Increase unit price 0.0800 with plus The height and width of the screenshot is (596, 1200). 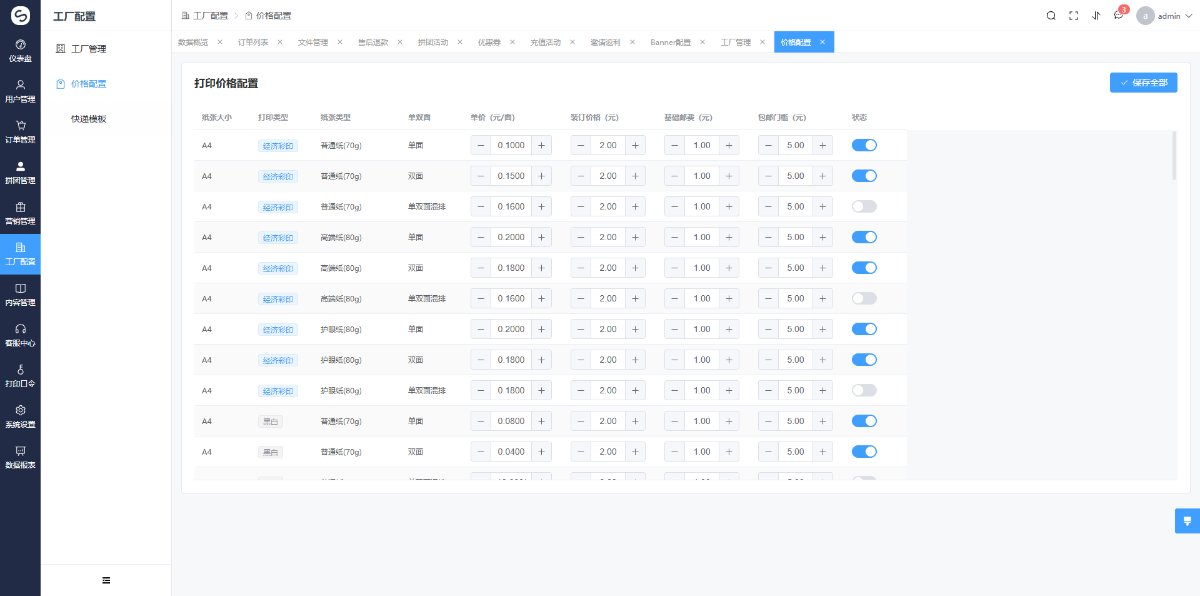coord(541,421)
